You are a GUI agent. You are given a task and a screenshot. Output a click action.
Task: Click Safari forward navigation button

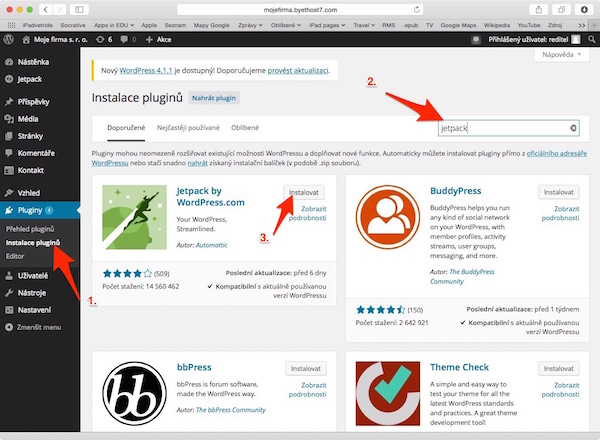pos(59,10)
